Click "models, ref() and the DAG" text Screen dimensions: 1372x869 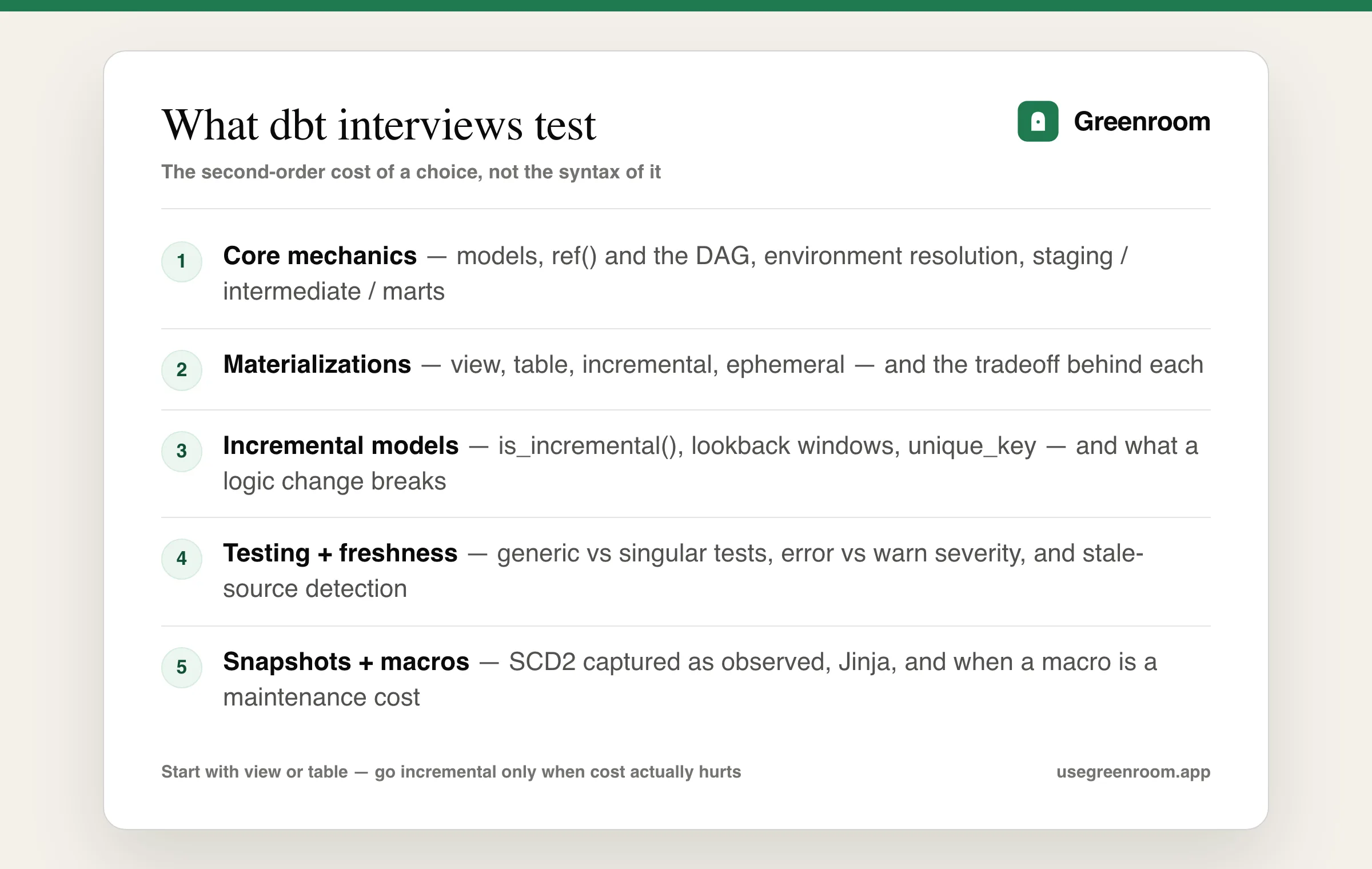(x=603, y=256)
